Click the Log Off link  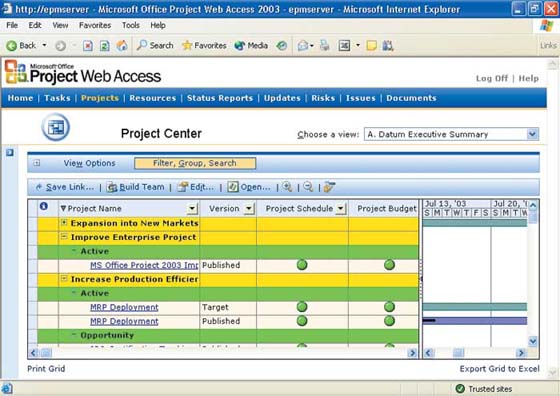tap(492, 78)
